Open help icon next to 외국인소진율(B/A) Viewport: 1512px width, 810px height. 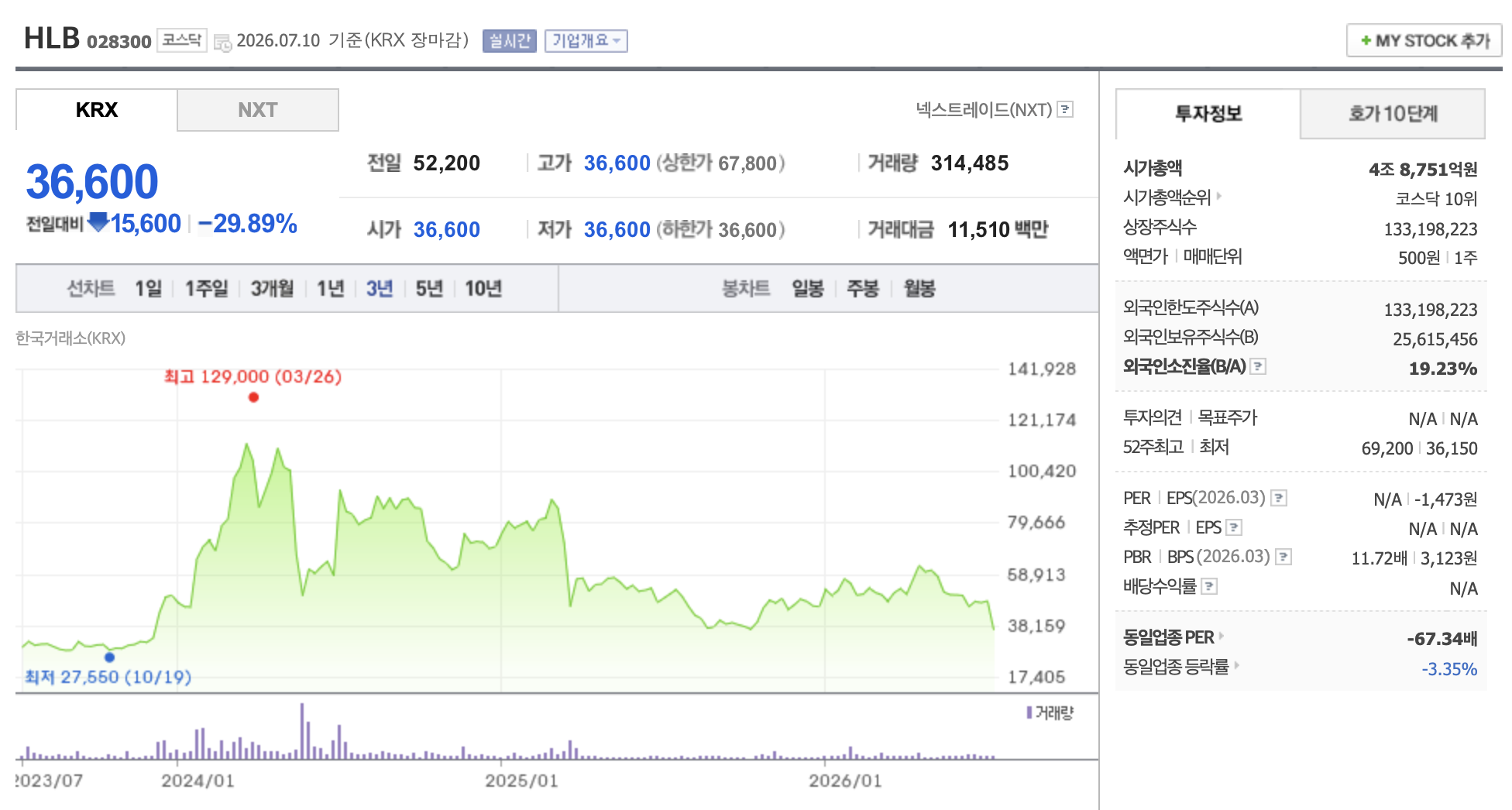click(1259, 366)
